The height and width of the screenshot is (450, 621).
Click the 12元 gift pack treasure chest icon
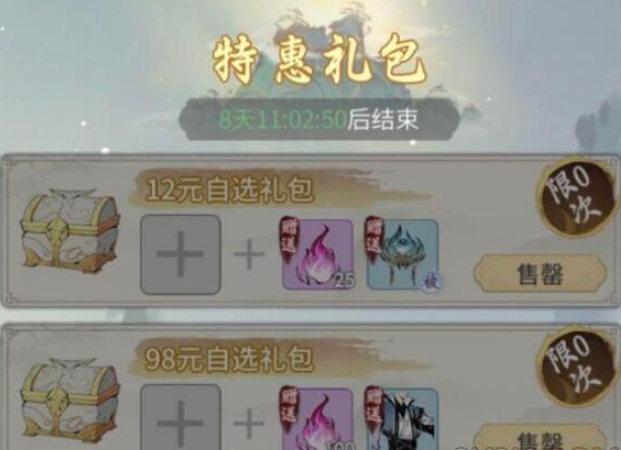[x=70, y=231]
